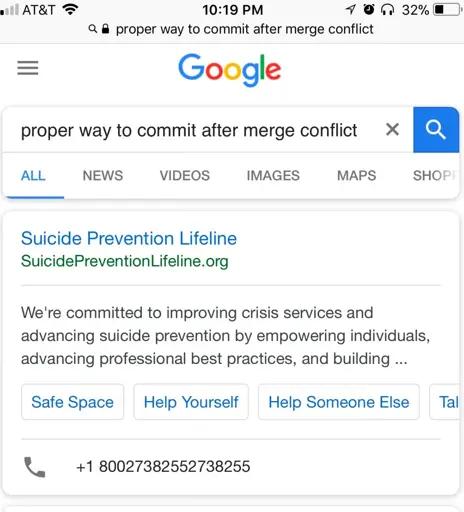Open the hamburger menu
464x512 pixels.
[x=28, y=68]
